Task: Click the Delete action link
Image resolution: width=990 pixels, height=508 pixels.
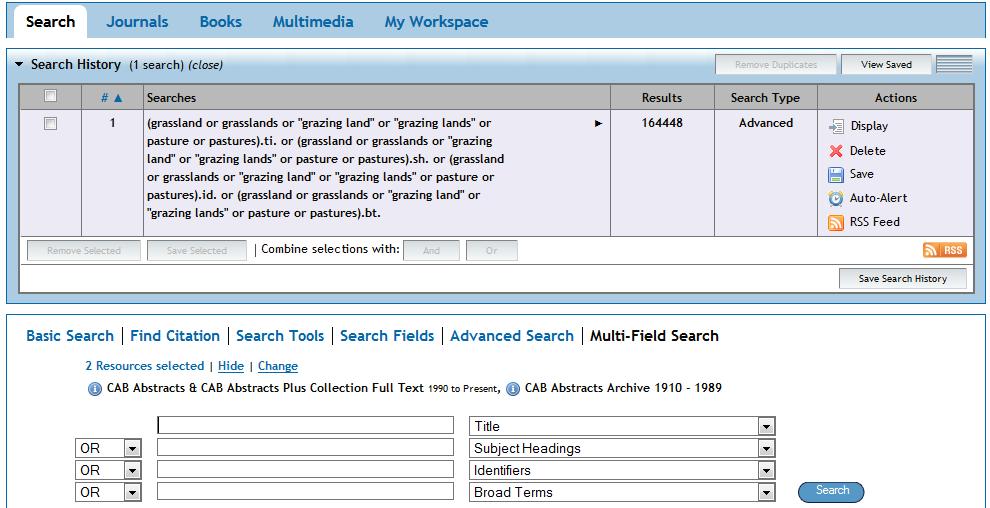Action: (x=868, y=151)
